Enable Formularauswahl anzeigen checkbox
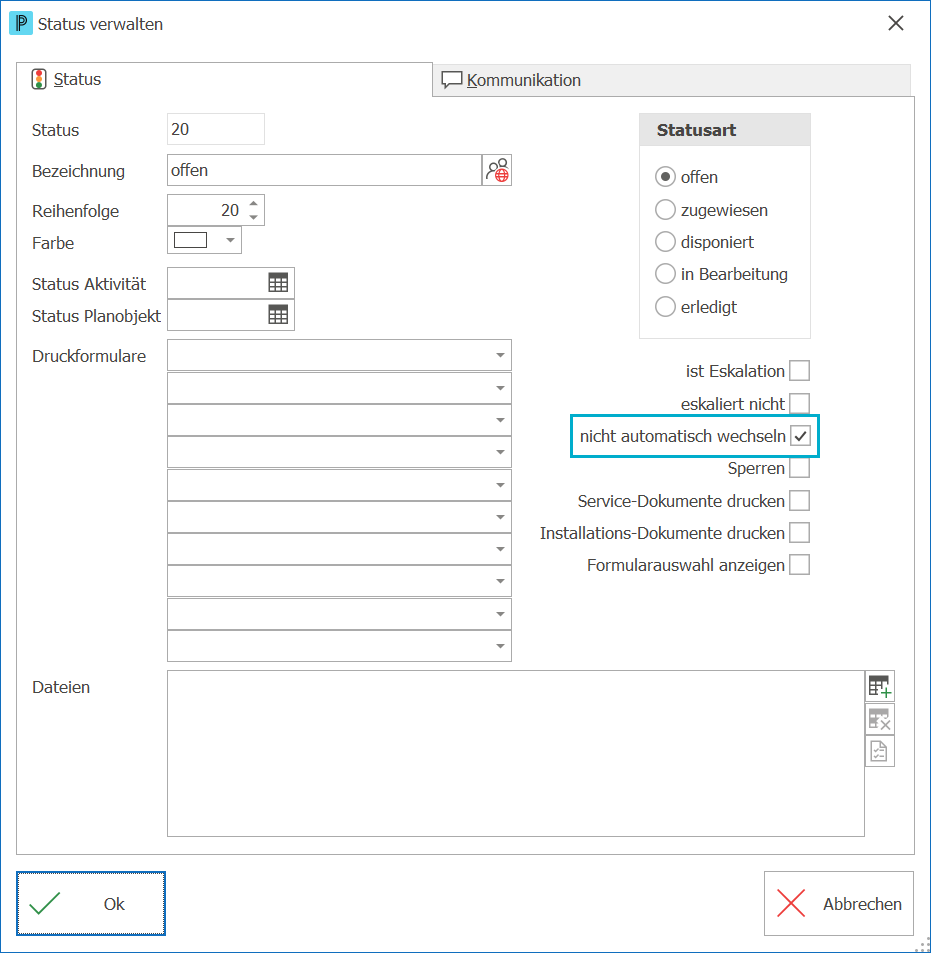This screenshot has height=953, width=931. [800, 565]
